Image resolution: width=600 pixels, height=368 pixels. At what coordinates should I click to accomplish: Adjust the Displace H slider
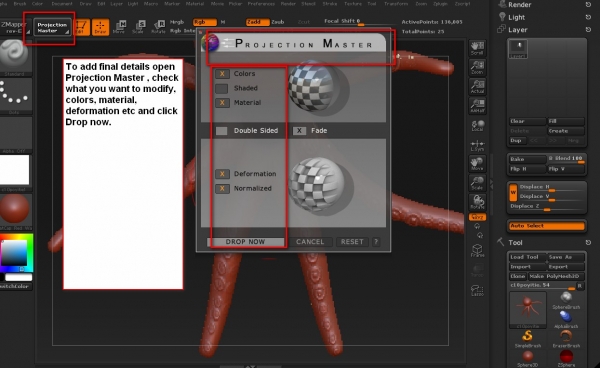(551, 187)
